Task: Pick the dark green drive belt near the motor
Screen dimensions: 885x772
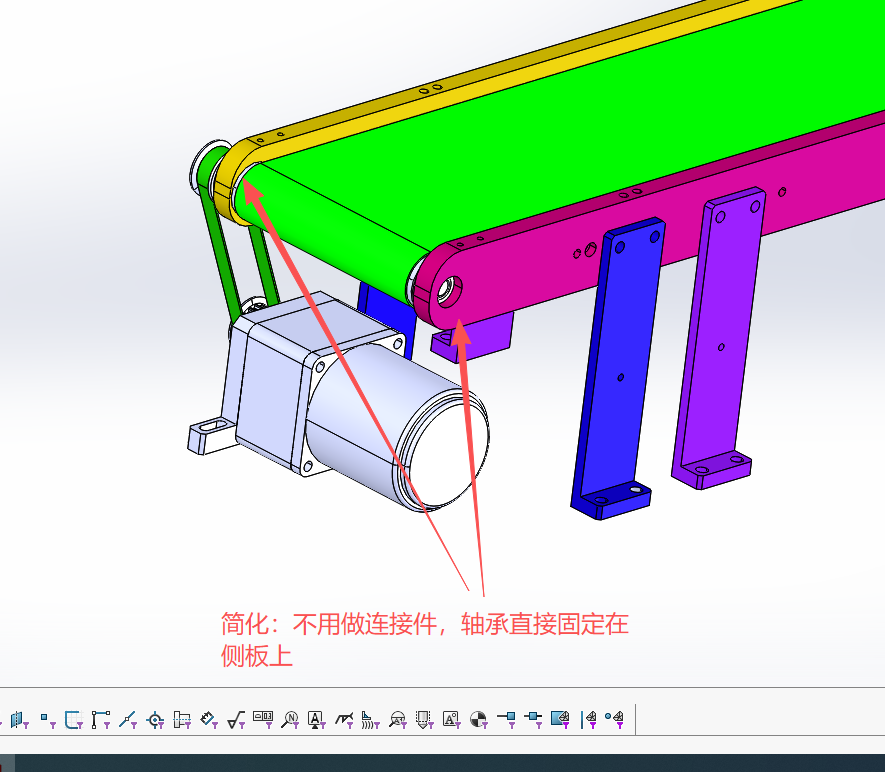Action: point(217,254)
